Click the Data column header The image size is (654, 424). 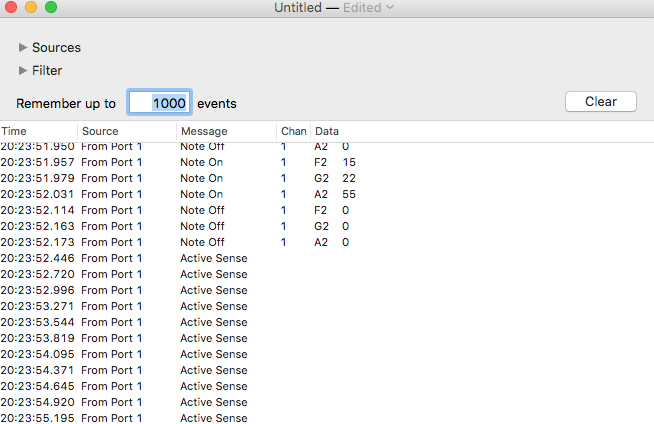[x=482, y=131]
